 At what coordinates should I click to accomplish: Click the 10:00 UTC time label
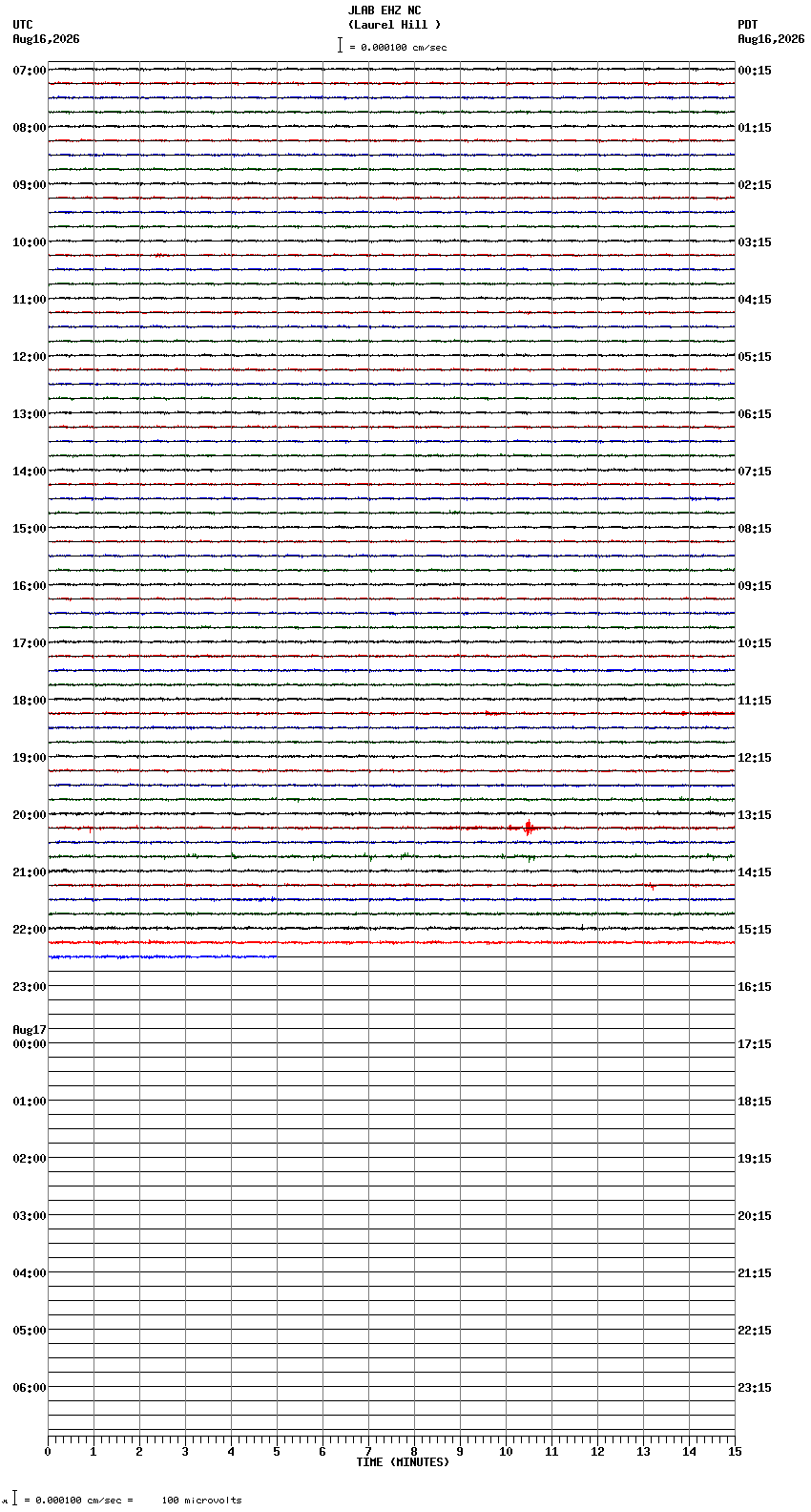30,242
